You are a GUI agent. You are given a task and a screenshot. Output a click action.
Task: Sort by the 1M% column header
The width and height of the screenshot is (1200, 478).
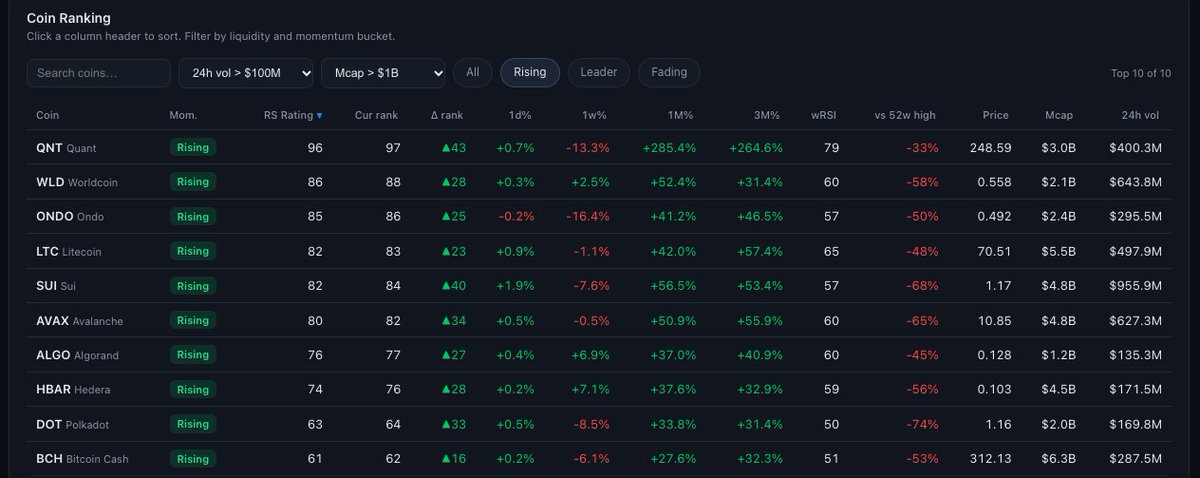point(682,115)
